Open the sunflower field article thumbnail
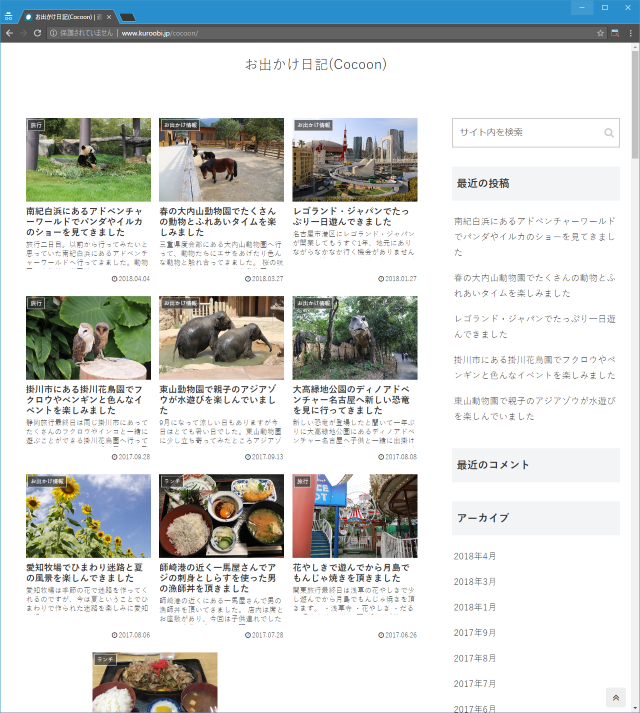Screen dimensions: 640x713 click(x=88, y=515)
